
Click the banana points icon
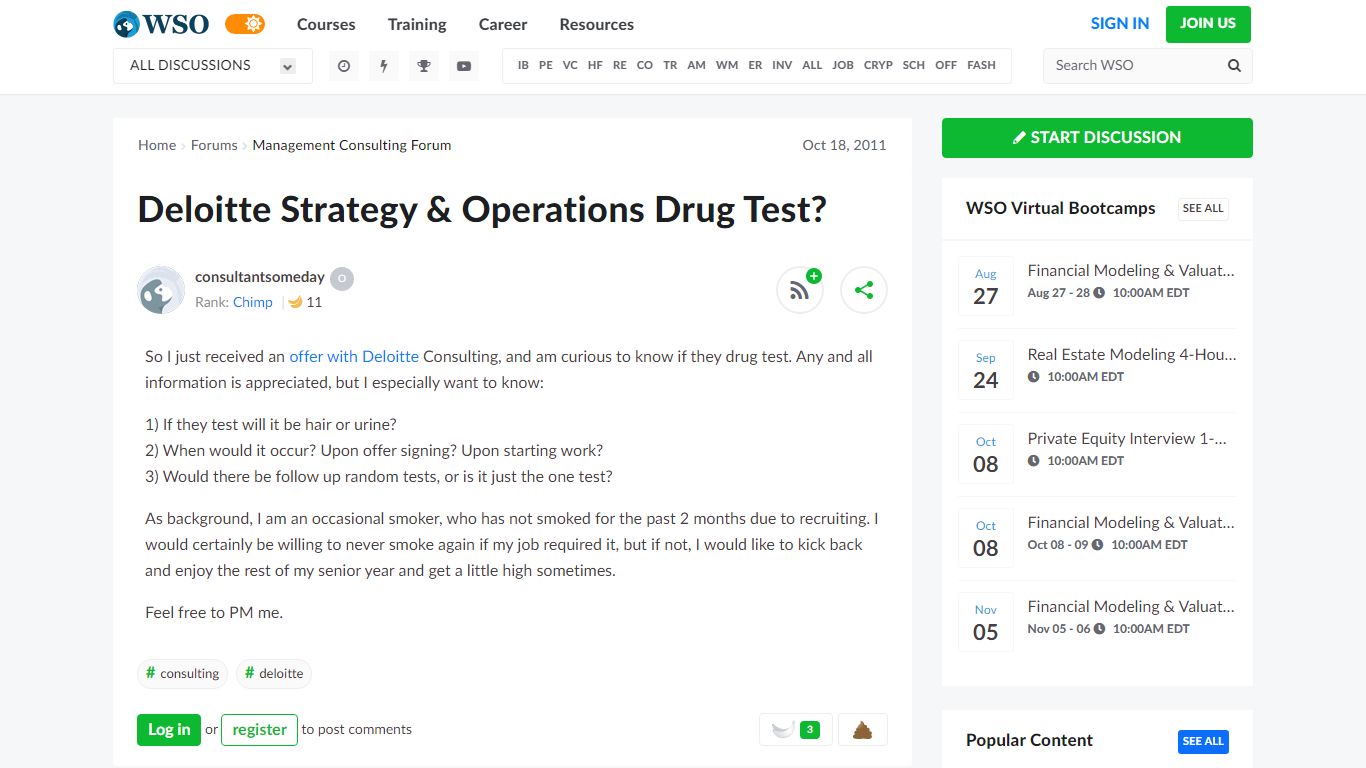(x=295, y=302)
